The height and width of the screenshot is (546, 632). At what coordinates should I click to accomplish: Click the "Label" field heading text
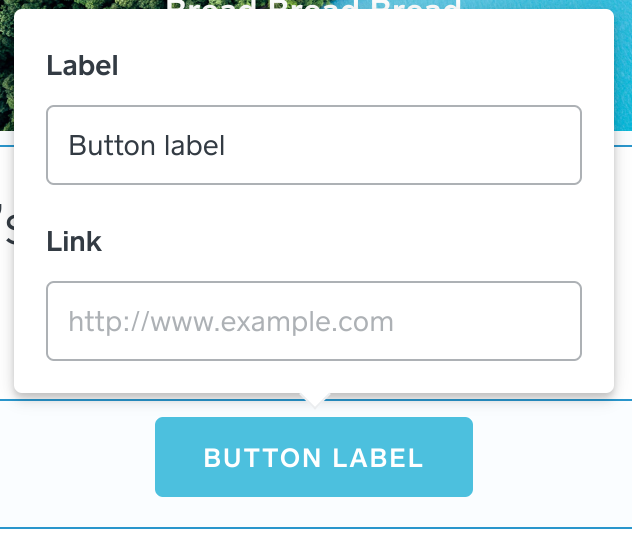(83, 67)
